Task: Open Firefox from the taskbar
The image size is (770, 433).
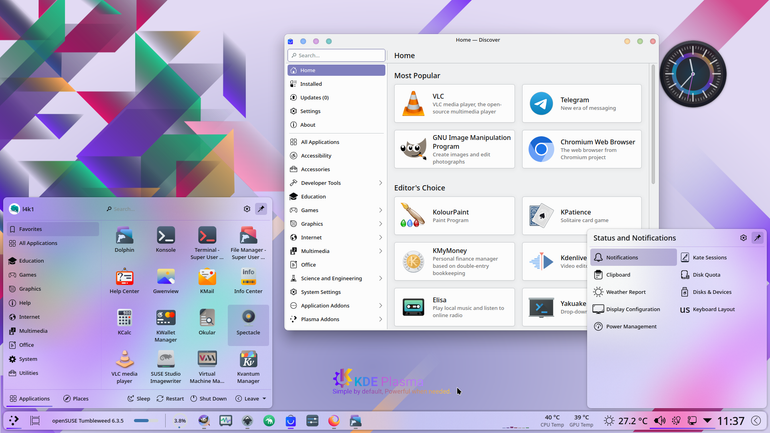Action: (334, 421)
